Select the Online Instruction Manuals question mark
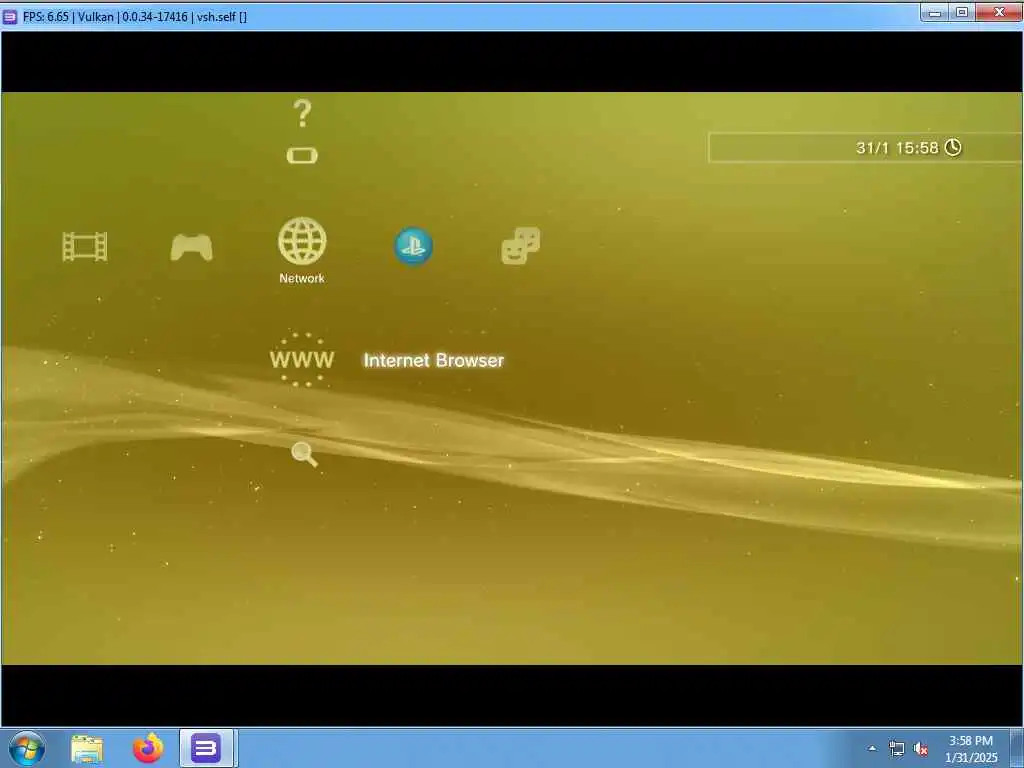The image size is (1024, 768). (x=302, y=114)
